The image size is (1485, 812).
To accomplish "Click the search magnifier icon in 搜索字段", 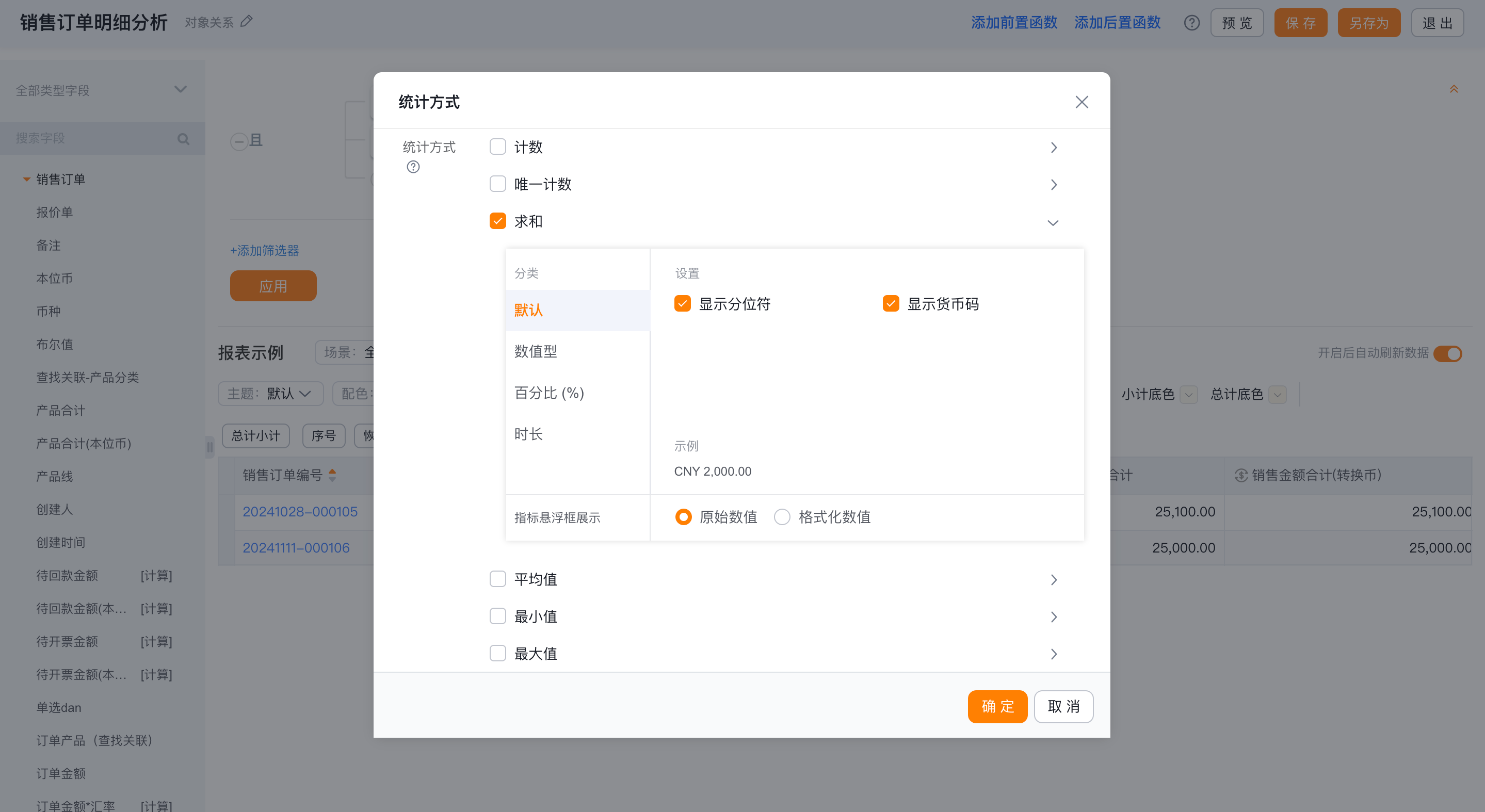I will 183,139.
